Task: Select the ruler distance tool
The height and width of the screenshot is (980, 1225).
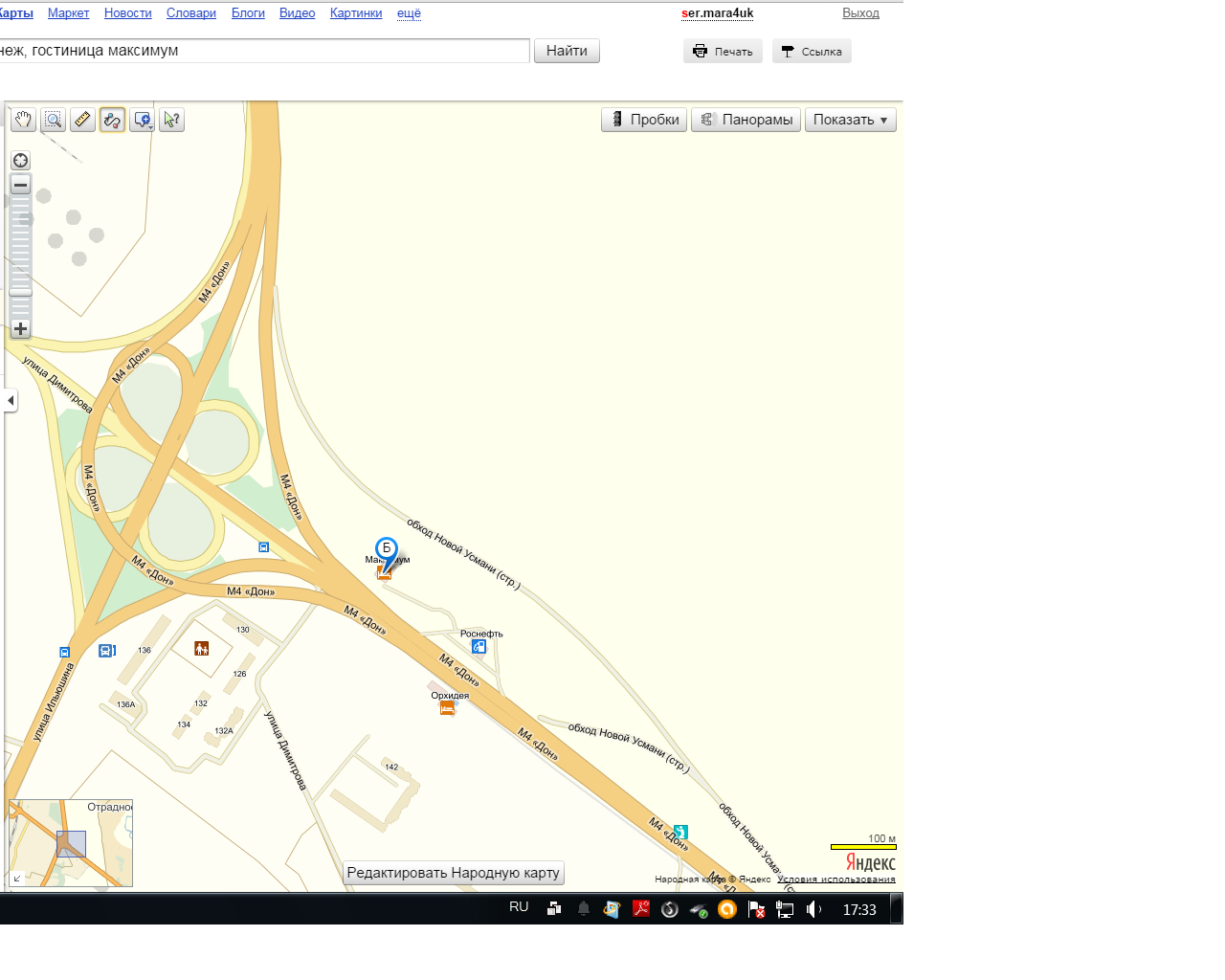Action: pyautogui.click(x=82, y=120)
